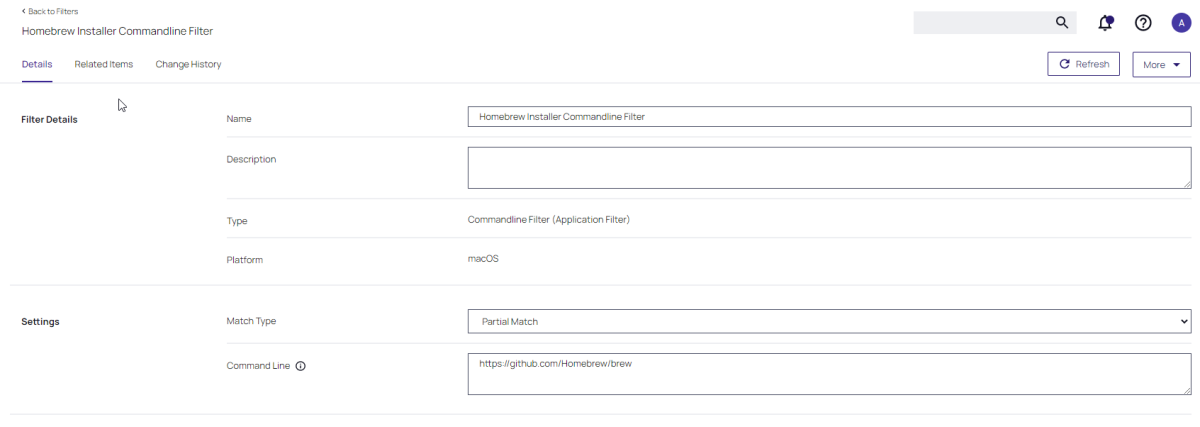Focus the Name input field
Image resolution: width=1200 pixels, height=427 pixels.
tap(828, 117)
